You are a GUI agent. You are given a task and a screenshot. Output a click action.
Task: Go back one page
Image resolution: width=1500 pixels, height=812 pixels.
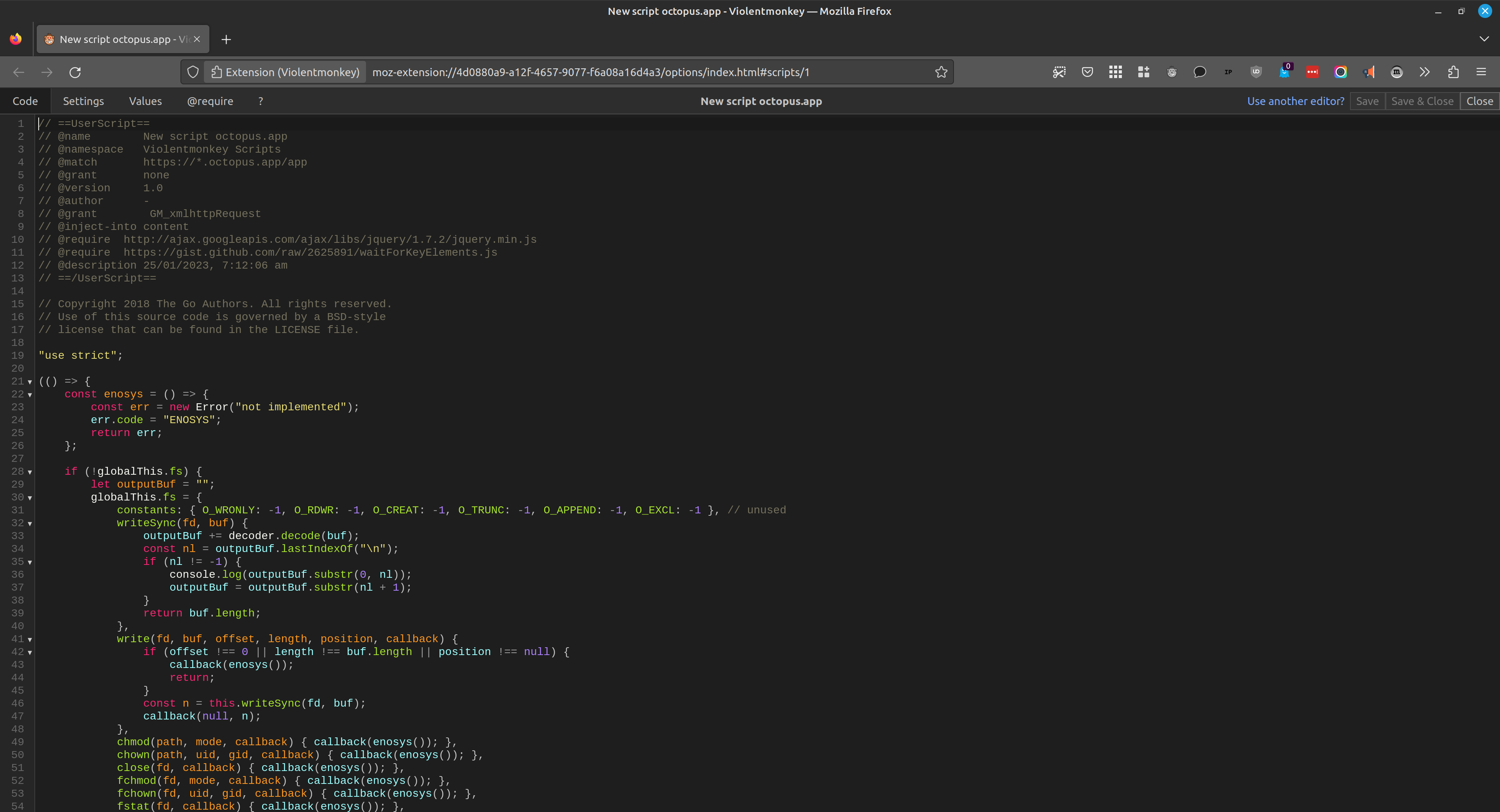(x=19, y=72)
